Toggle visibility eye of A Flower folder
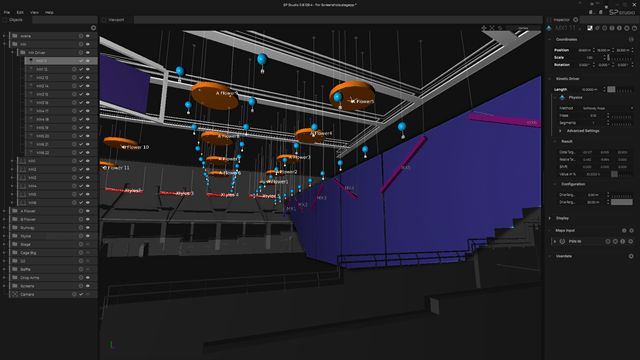This screenshot has height=360, width=640. [x=88, y=211]
